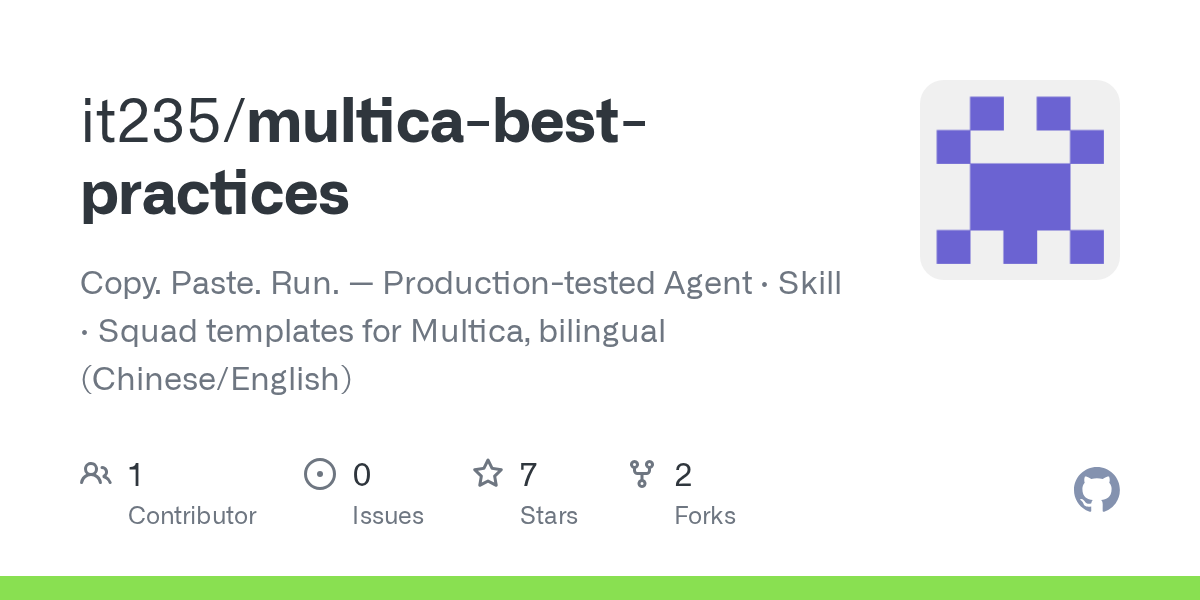Open the purple pixel identicon avatar
The image size is (1200, 600).
tap(1020, 180)
